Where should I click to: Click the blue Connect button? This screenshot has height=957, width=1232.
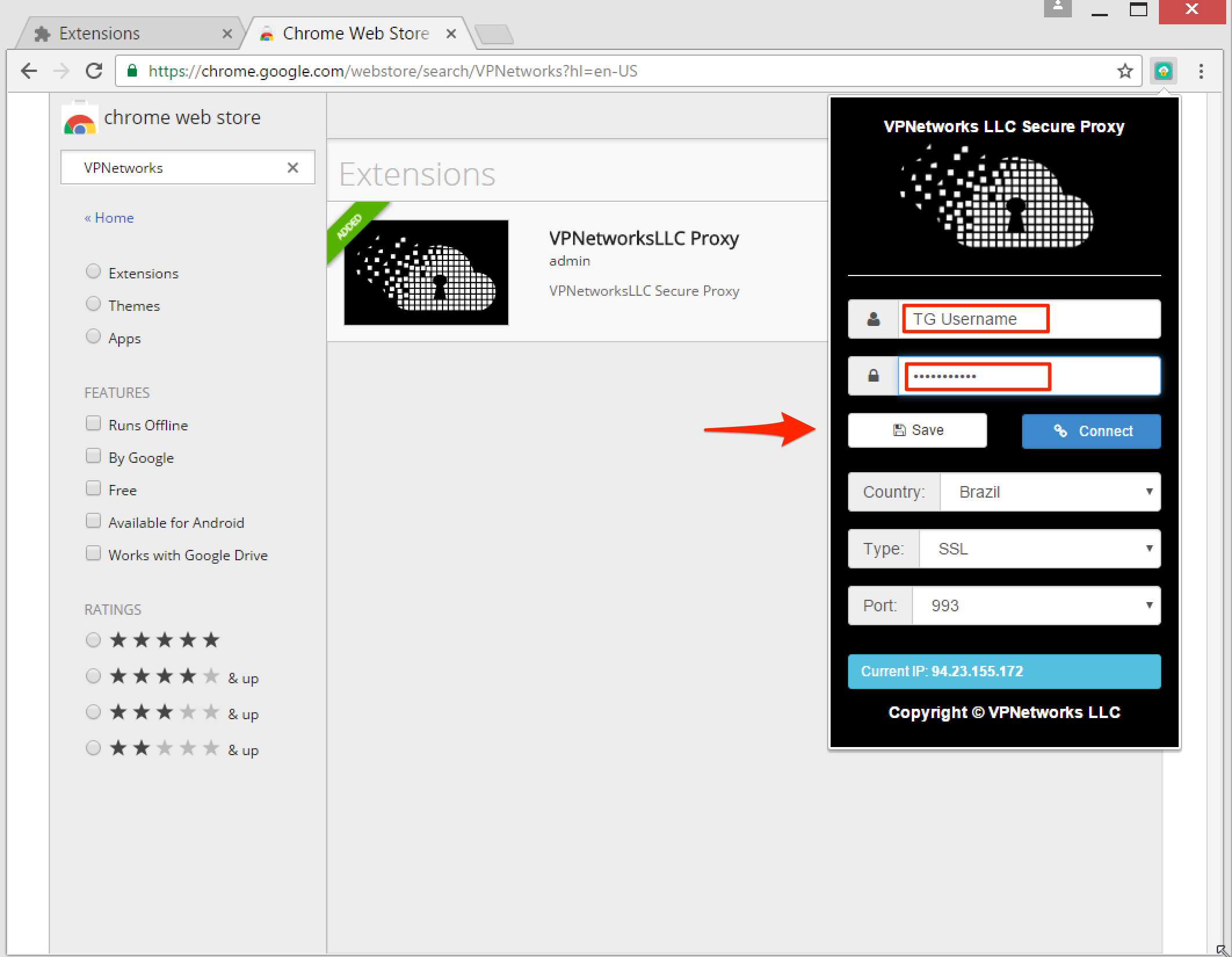click(1091, 431)
